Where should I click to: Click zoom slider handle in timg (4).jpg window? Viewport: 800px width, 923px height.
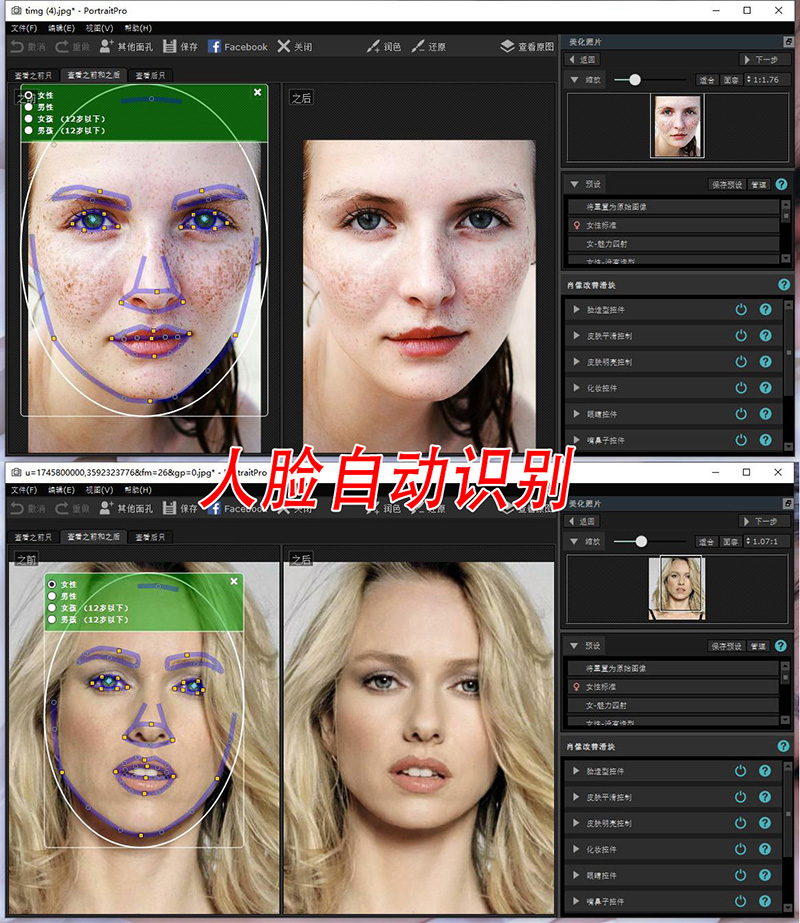(635, 79)
